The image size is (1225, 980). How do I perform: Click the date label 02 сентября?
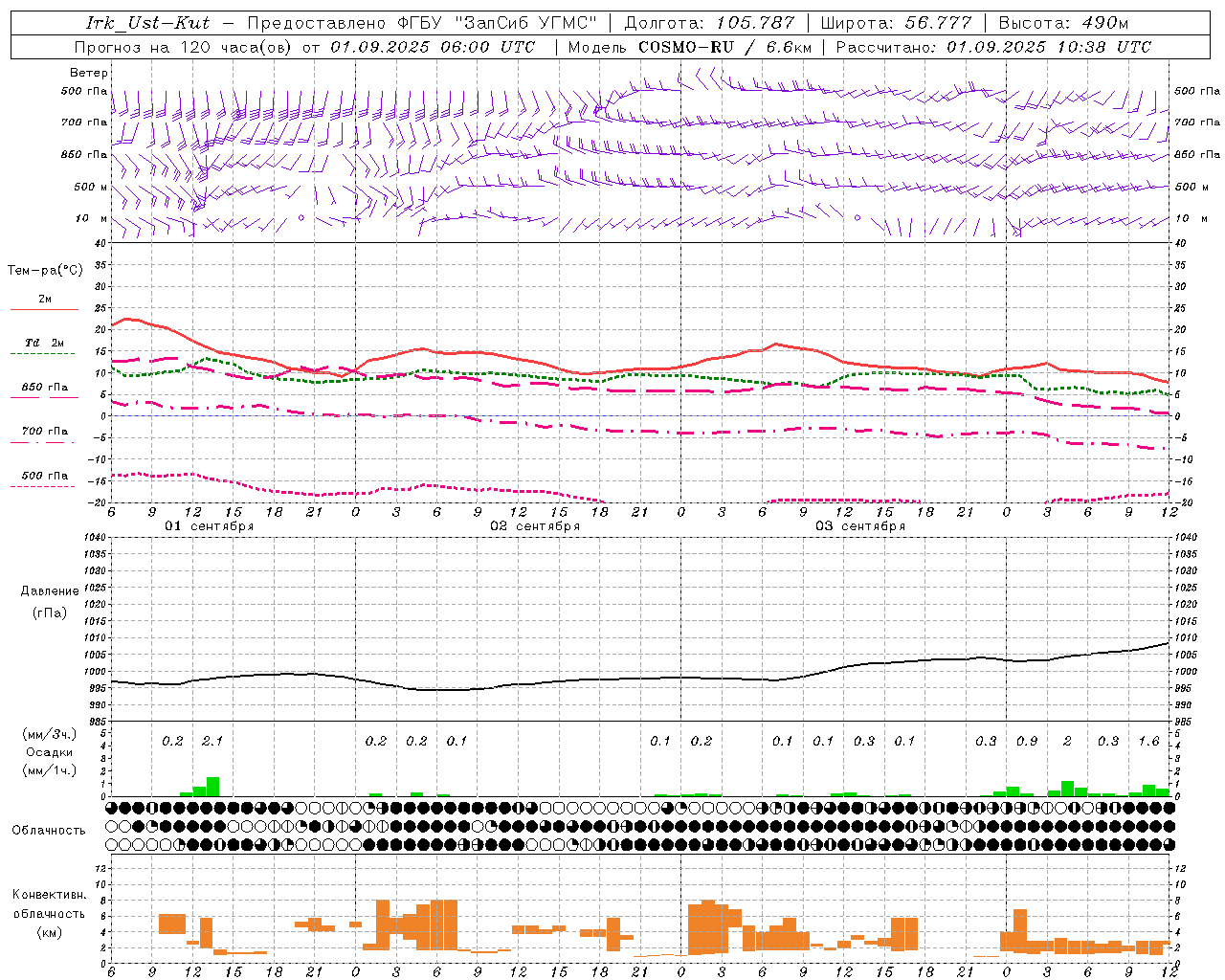click(x=535, y=525)
